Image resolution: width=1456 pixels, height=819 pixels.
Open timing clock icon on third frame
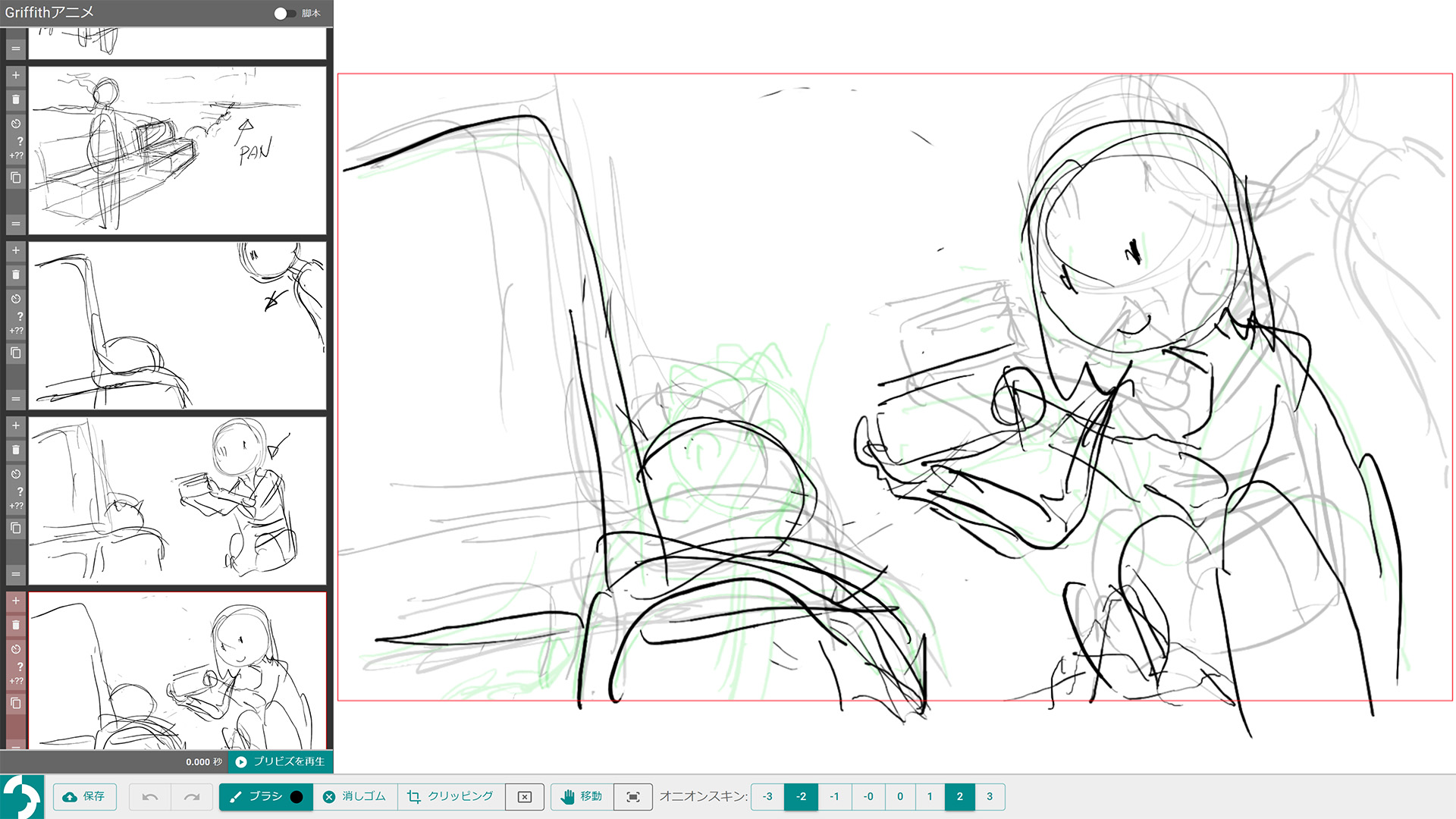(16, 474)
